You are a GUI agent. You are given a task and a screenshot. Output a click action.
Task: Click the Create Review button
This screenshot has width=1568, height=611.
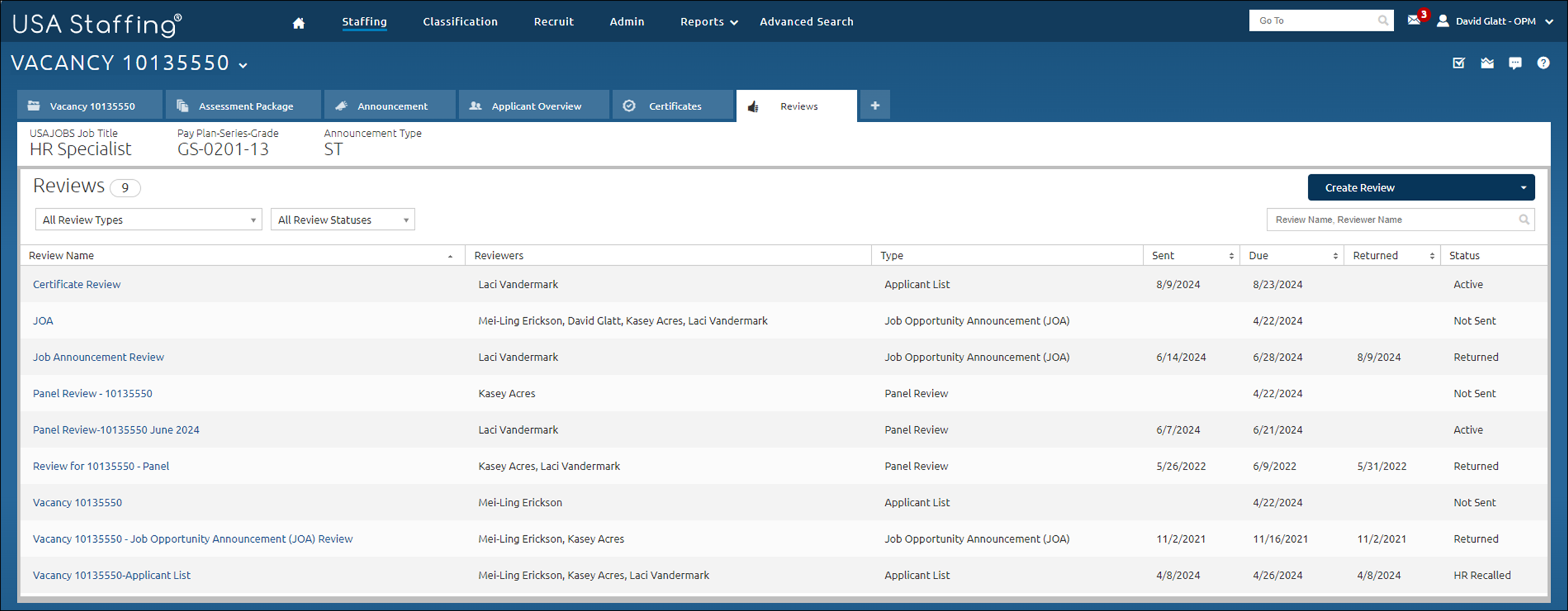(x=1360, y=187)
